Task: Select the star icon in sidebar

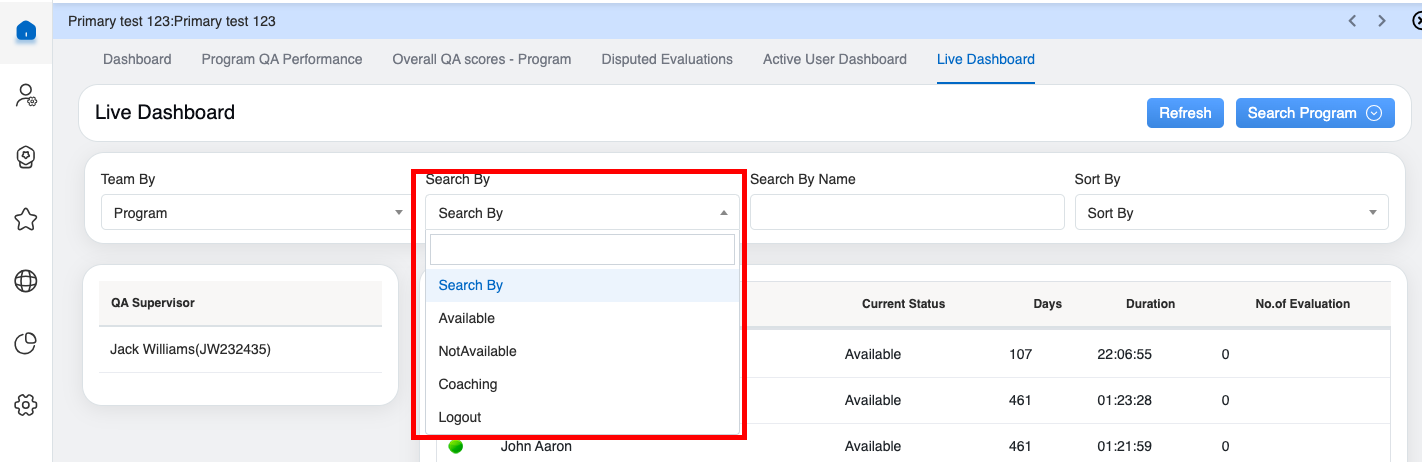Action: point(26,220)
